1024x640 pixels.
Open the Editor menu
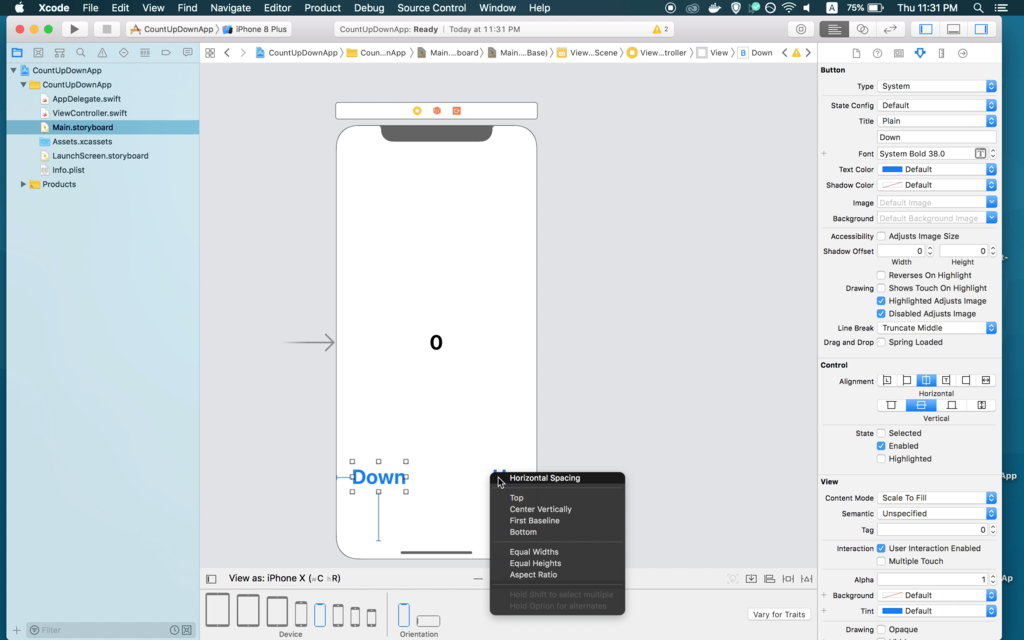pyautogui.click(x=277, y=8)
